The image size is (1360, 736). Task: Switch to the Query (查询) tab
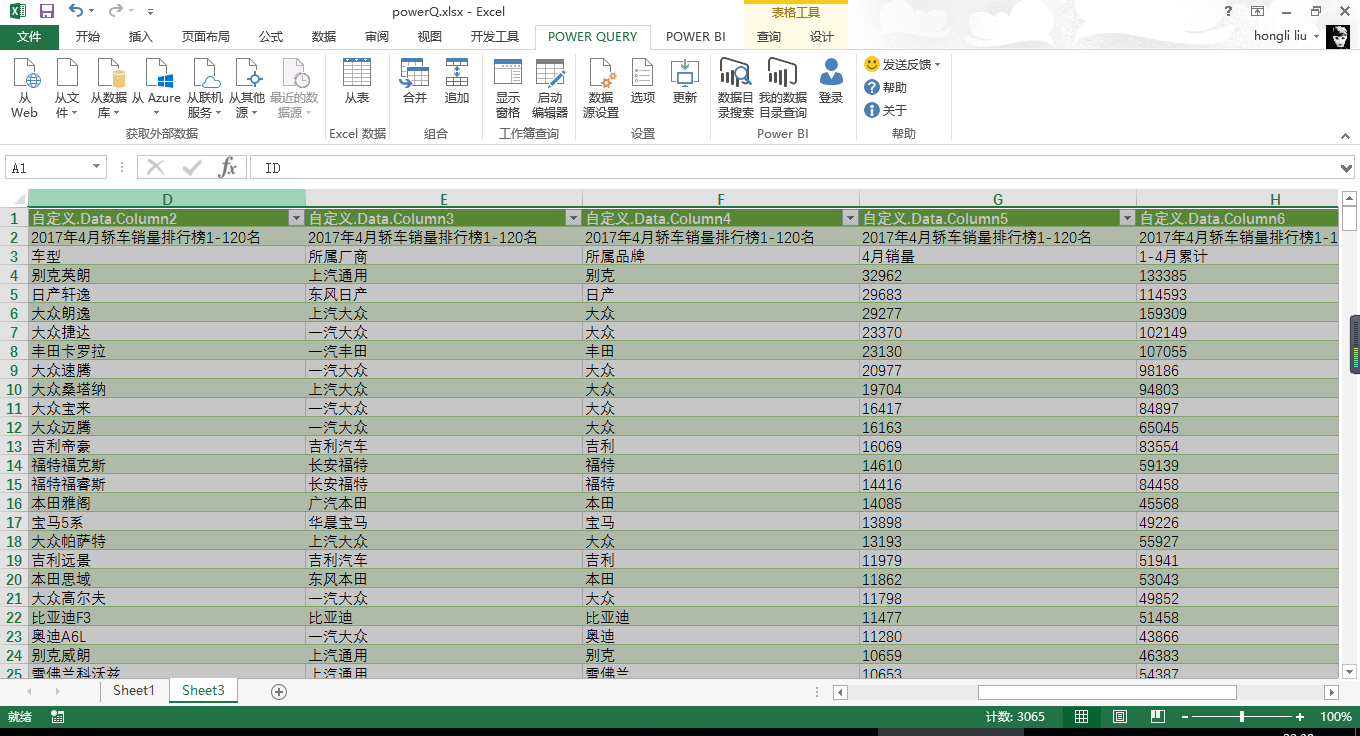coord(769,37)
